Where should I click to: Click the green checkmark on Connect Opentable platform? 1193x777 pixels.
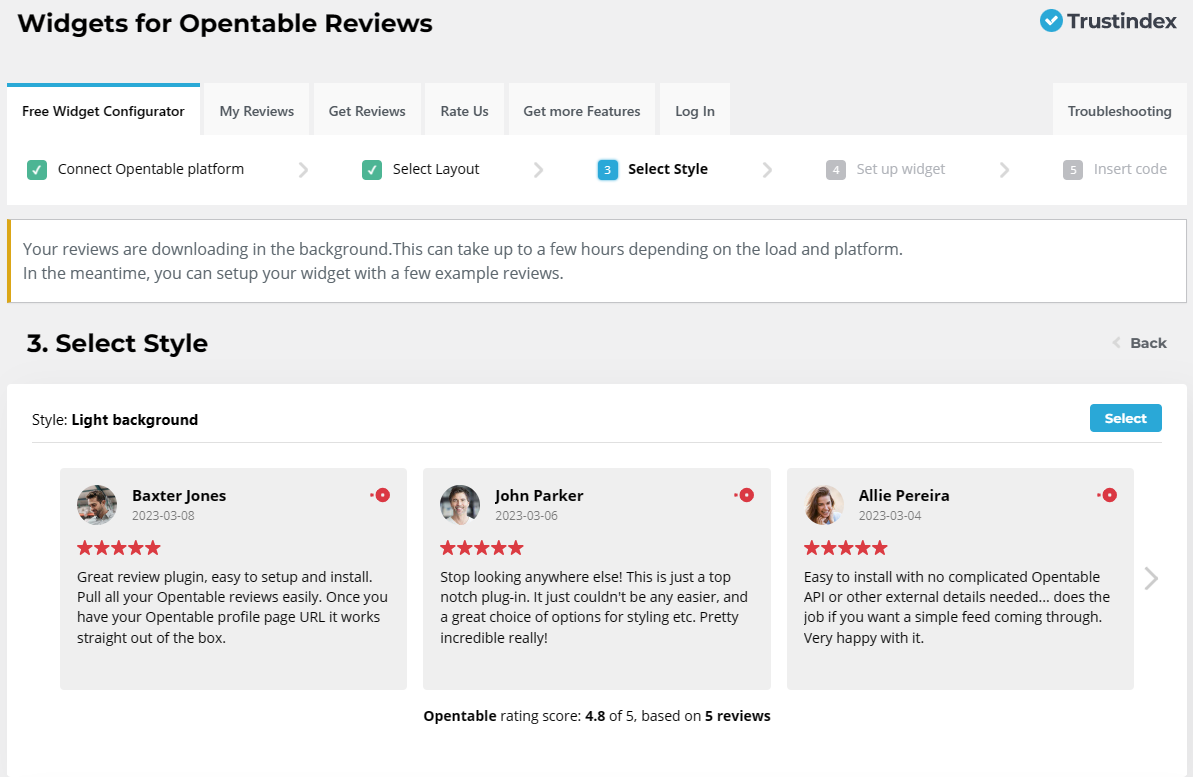(x=37, y=170)
